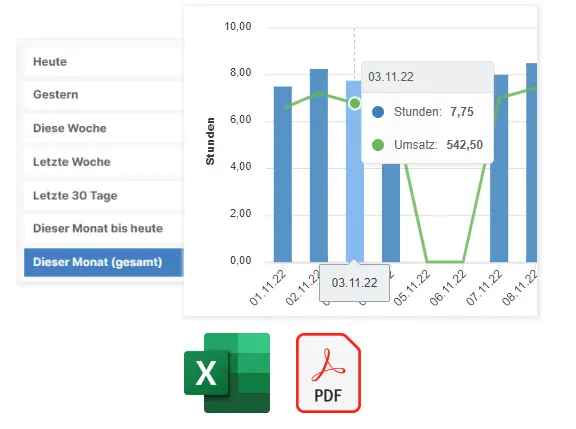Click y-axis value 10,00

click(238, 26)
